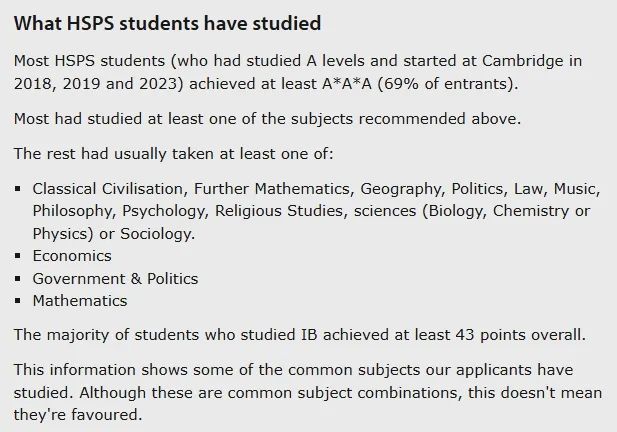Click the word 'Sociology' in the list
617x432 pixels.
pos(156,234)
